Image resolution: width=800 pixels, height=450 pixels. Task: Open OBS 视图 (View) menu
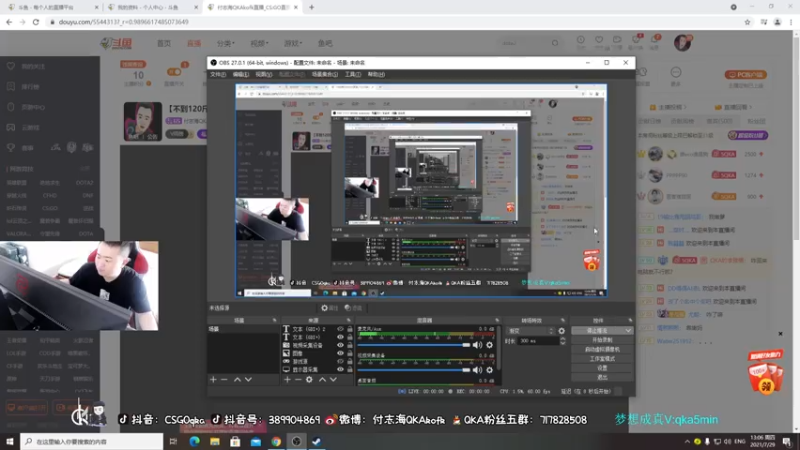[x=264, y=74]
